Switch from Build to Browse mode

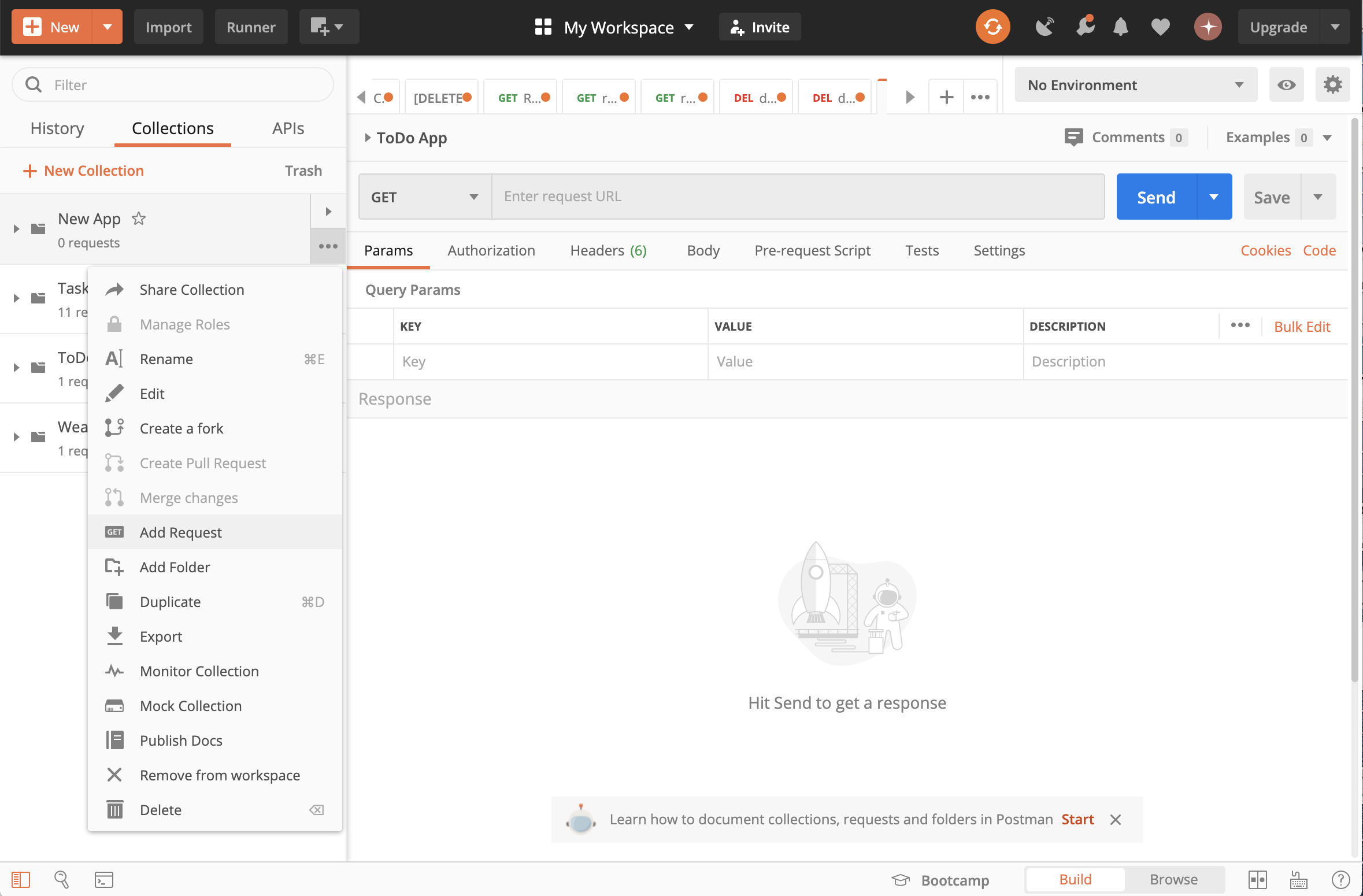[1173, 879]
